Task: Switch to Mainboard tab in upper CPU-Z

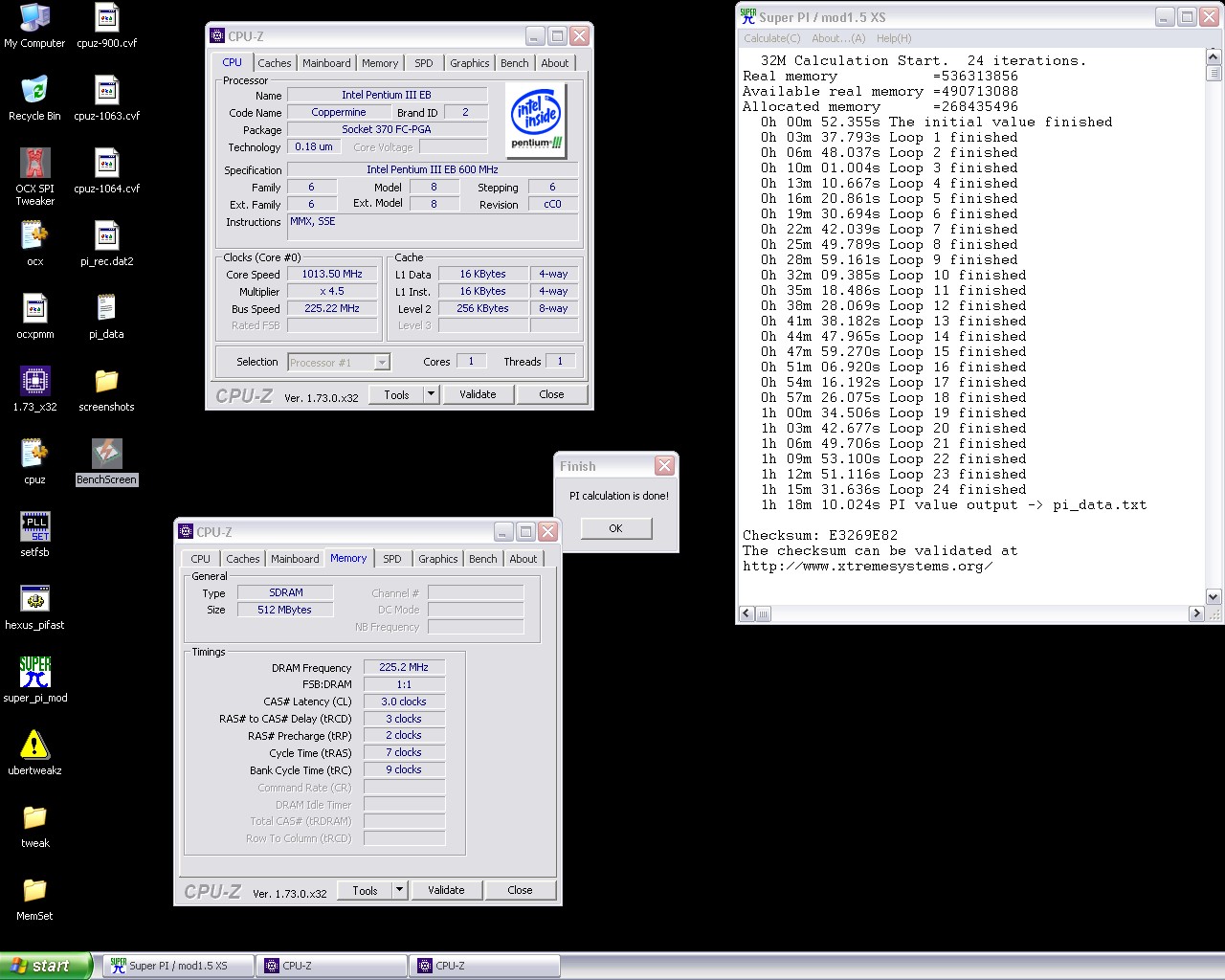Action: pos(326,63)
